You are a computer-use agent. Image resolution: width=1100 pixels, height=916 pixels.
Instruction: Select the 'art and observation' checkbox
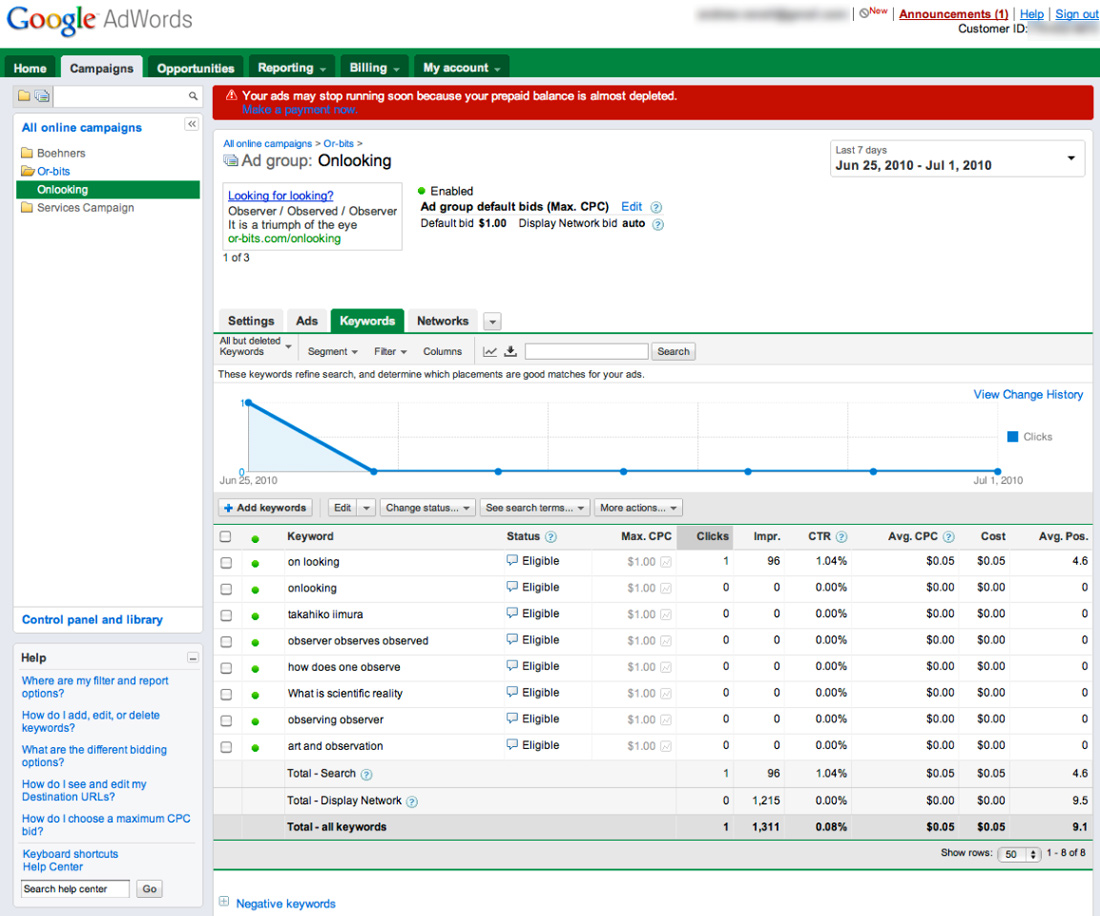pyautogui.click(x=226, y=747)
